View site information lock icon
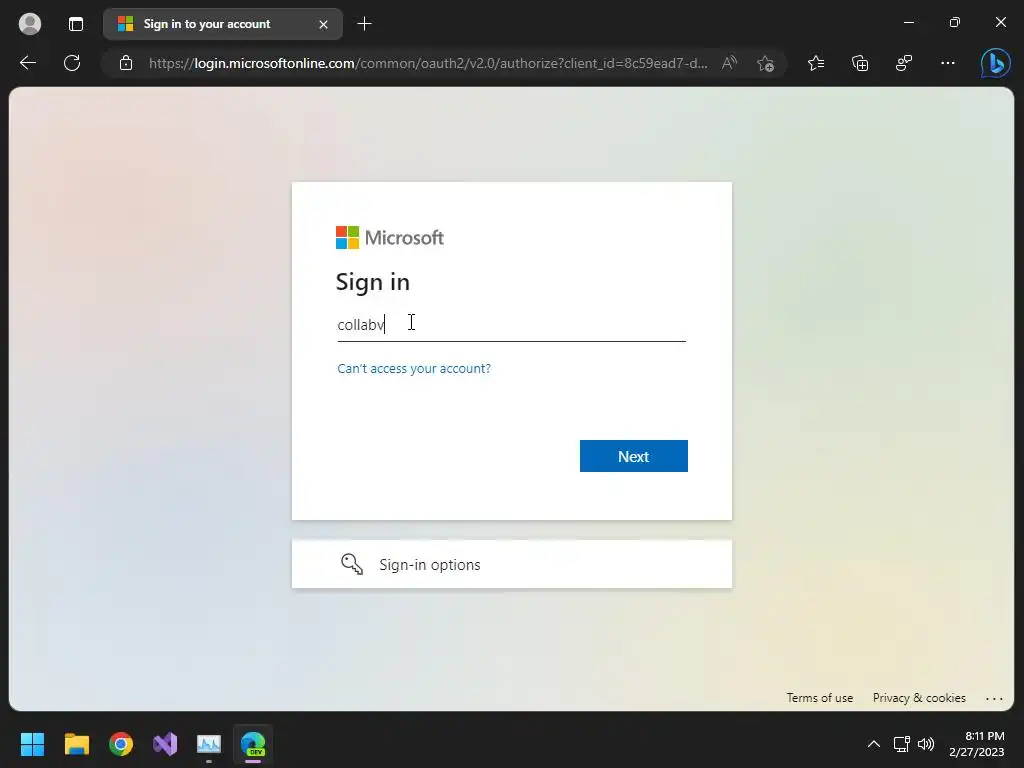Screen dimensions: 1024x768 (126, 63)
